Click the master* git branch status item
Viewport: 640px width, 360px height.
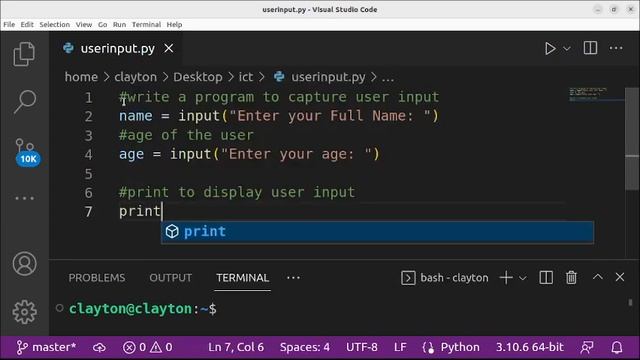pyautogui.click(x=46, y=347)
